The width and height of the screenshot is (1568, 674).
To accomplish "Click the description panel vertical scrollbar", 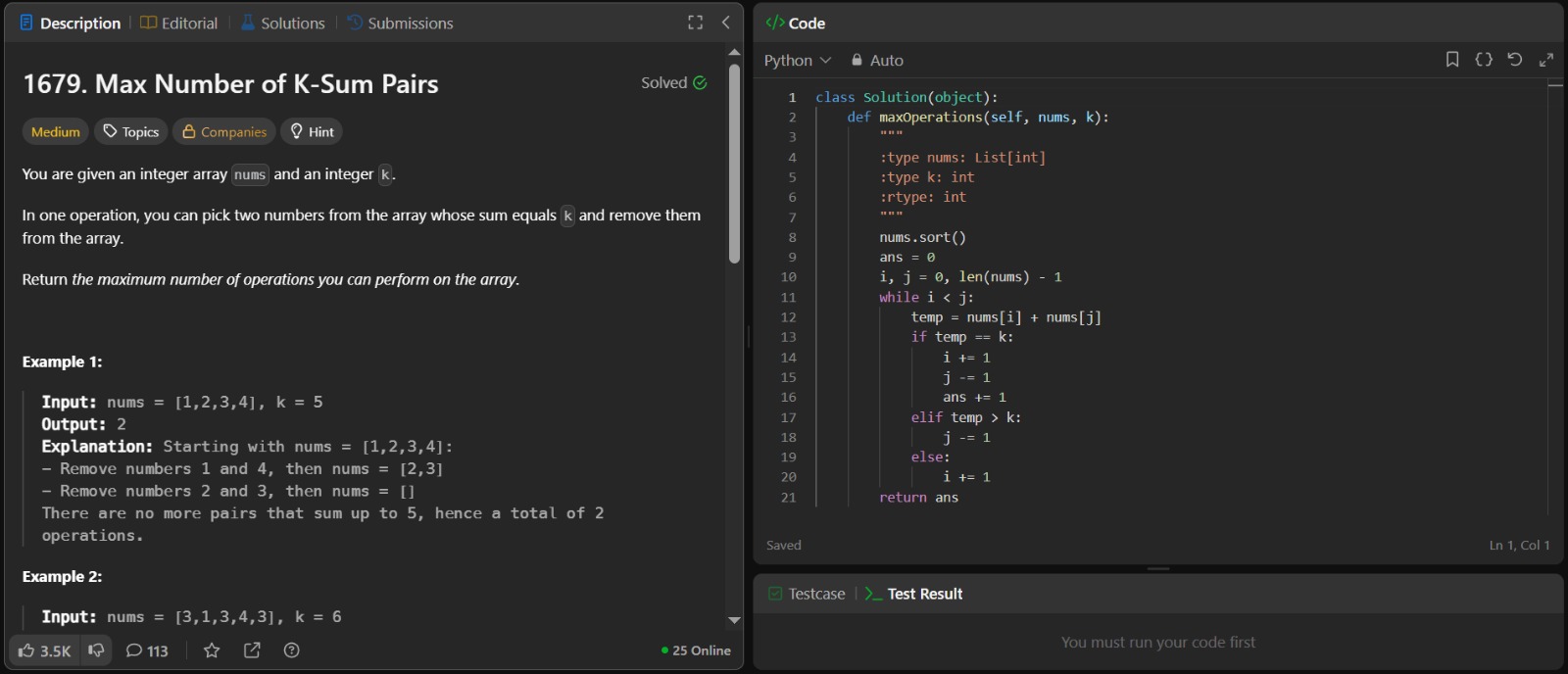I will 734,165.
